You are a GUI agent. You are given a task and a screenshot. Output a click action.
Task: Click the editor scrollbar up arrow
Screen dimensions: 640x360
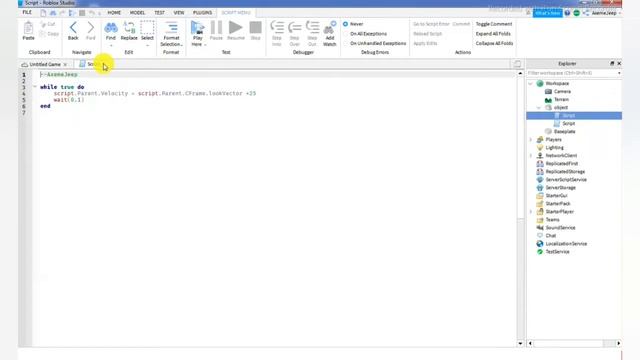tap(520, 73)
